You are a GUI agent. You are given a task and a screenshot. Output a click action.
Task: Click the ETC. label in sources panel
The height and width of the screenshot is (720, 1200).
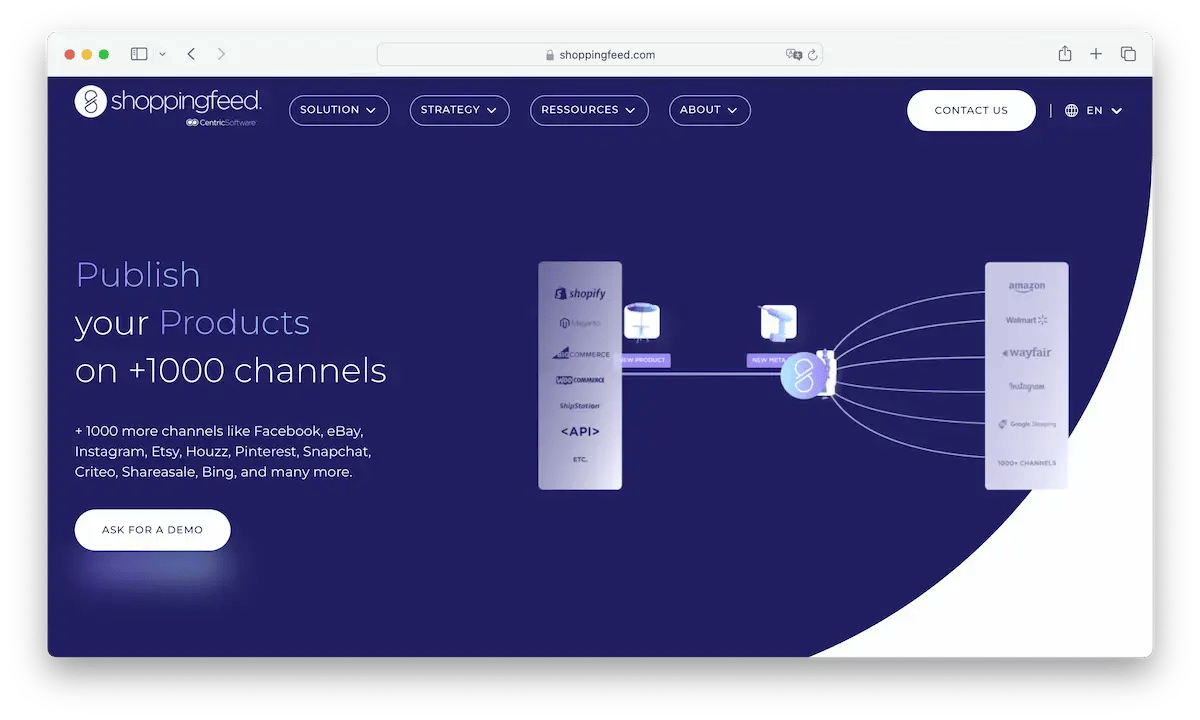point(580,459)
